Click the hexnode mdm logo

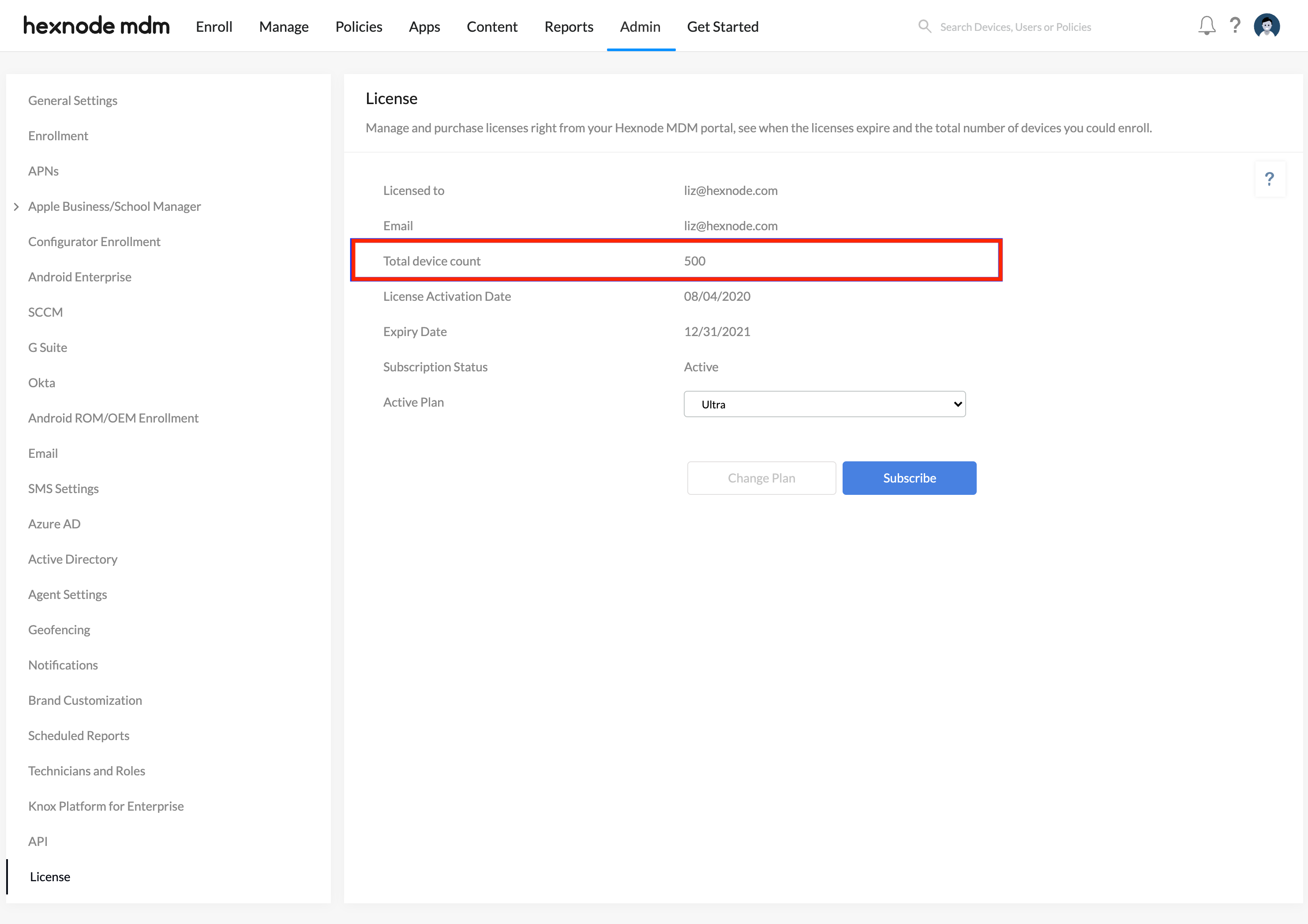tap(96, 26)
